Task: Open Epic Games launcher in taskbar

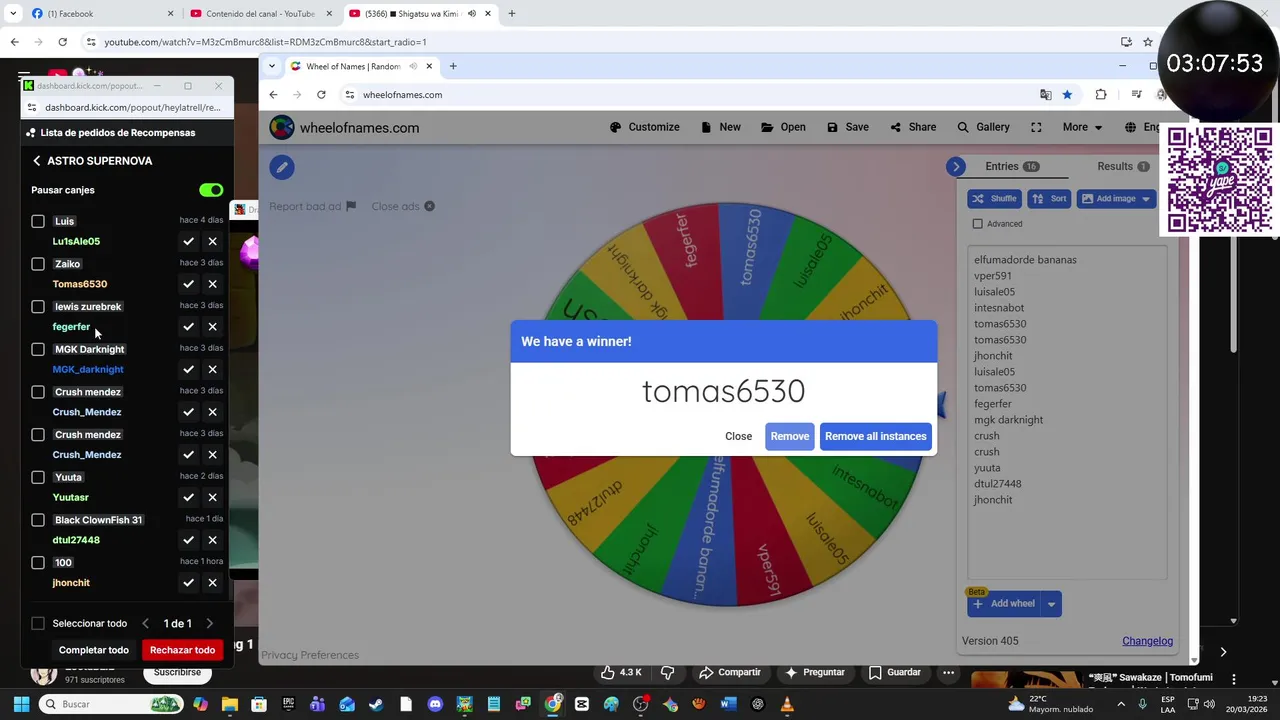Action: [x=288, y=704]
